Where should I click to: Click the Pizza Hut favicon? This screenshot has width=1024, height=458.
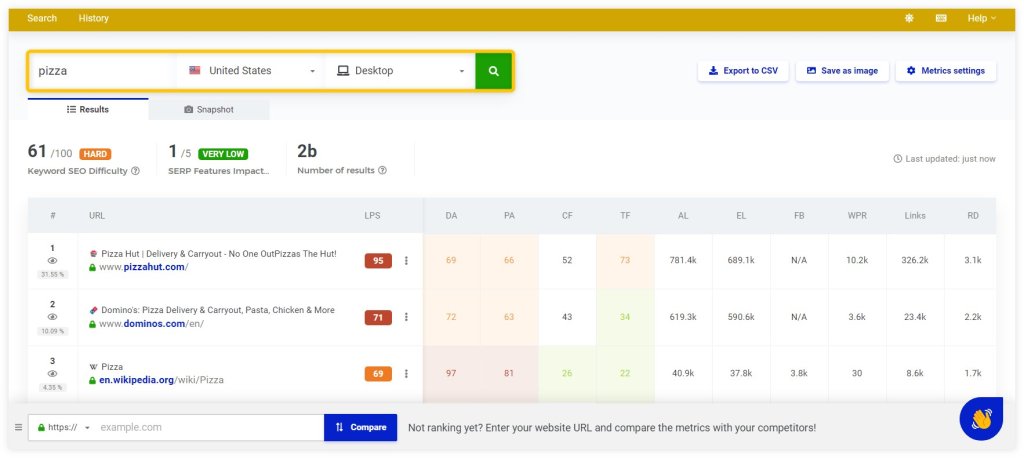[x=93, y=254]
